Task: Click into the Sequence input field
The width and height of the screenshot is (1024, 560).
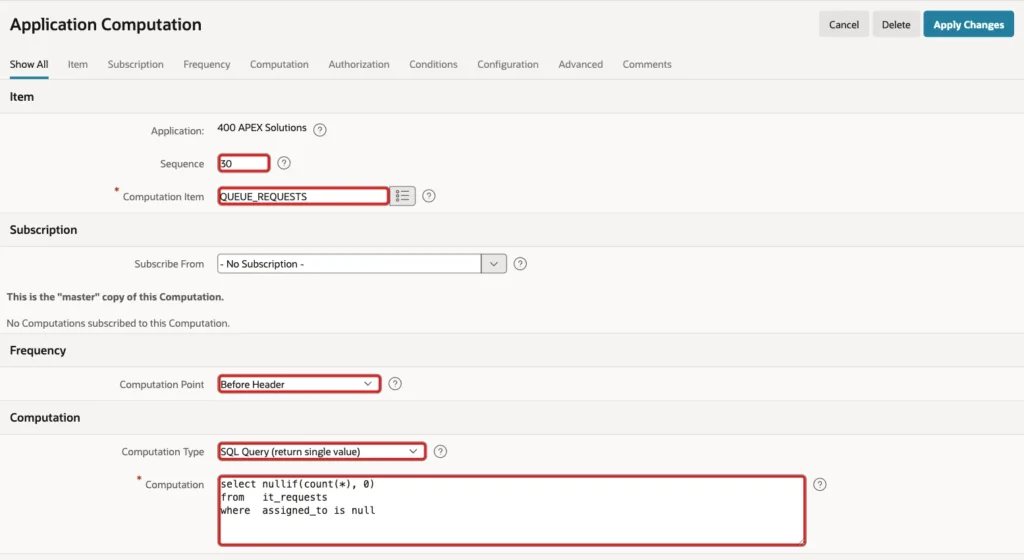Action: (244, 163)
